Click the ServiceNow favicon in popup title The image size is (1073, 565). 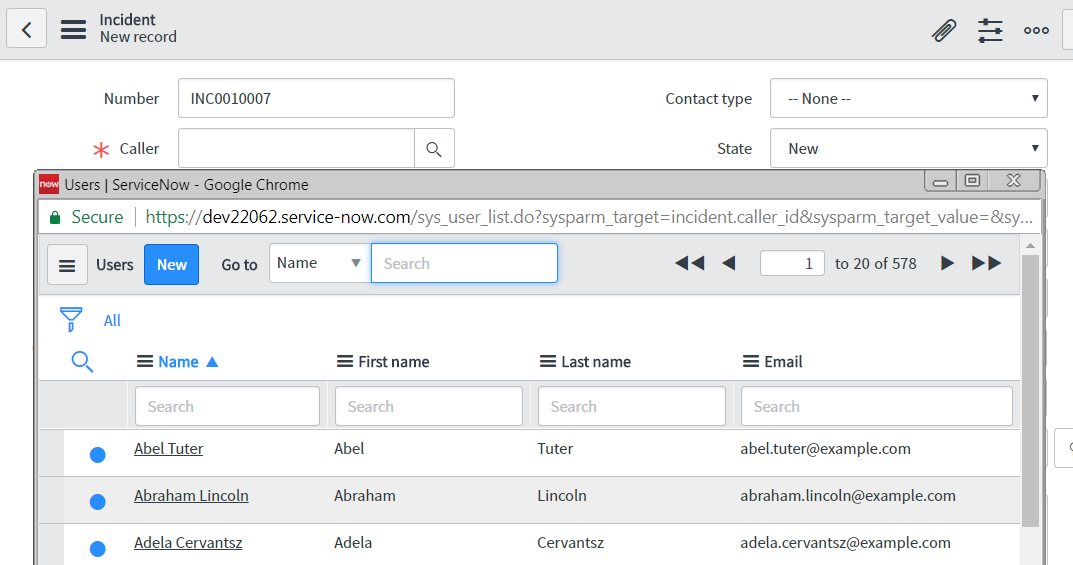(x=49, y=185)
